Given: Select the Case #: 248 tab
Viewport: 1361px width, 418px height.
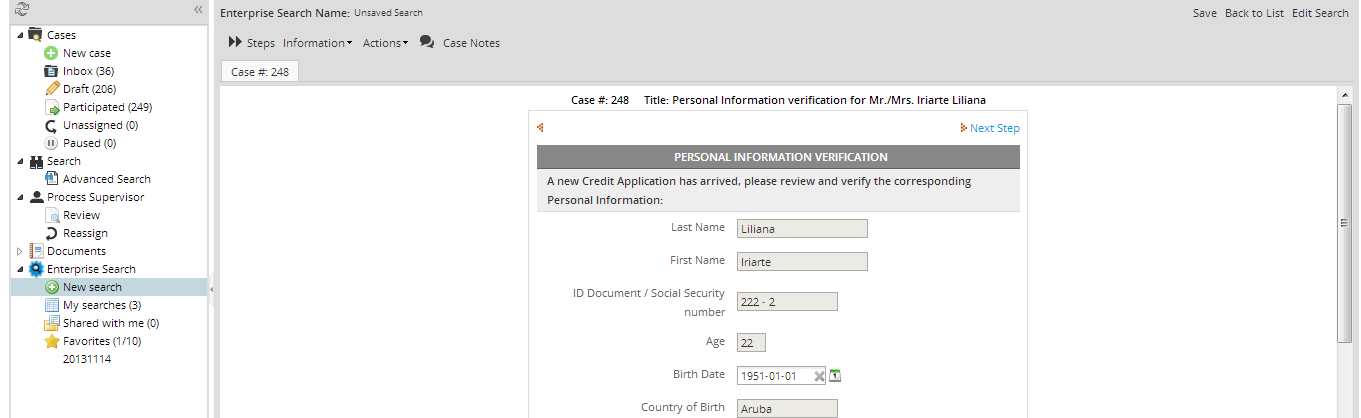Looking at the screenshot, I should 259,72.
